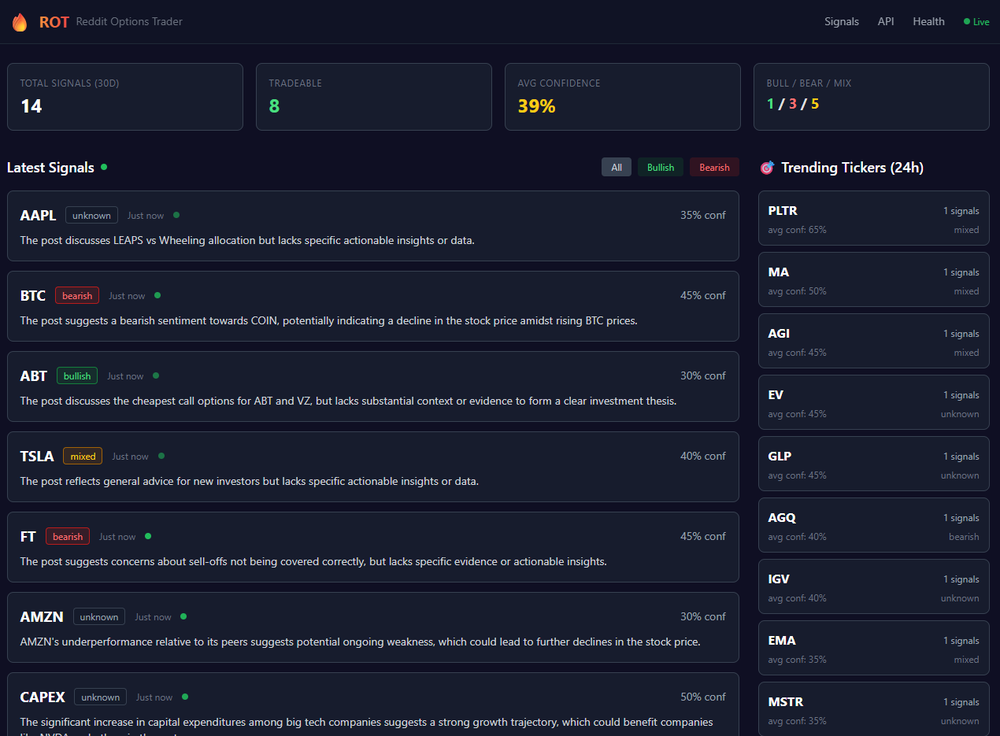Open the API nav link
Screen dimensions: 1000x736
885,22
